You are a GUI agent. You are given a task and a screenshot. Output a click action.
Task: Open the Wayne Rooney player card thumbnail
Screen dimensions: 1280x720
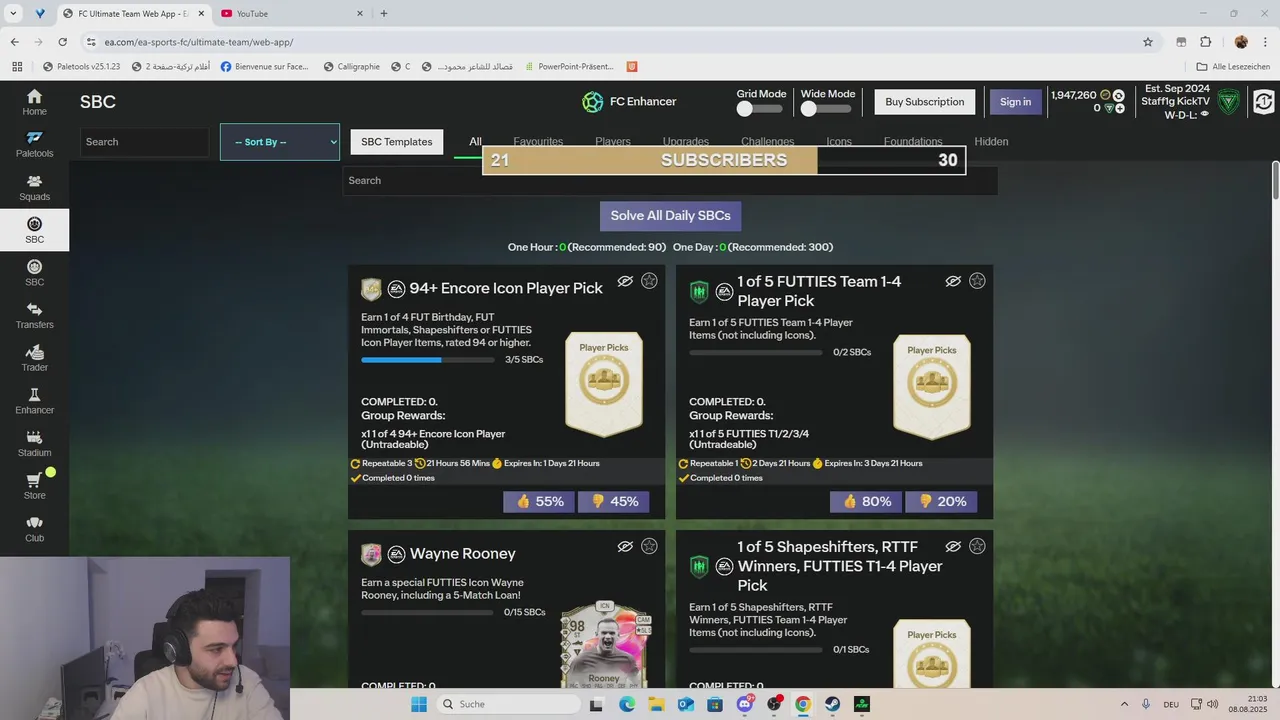[x=604, y=645]
